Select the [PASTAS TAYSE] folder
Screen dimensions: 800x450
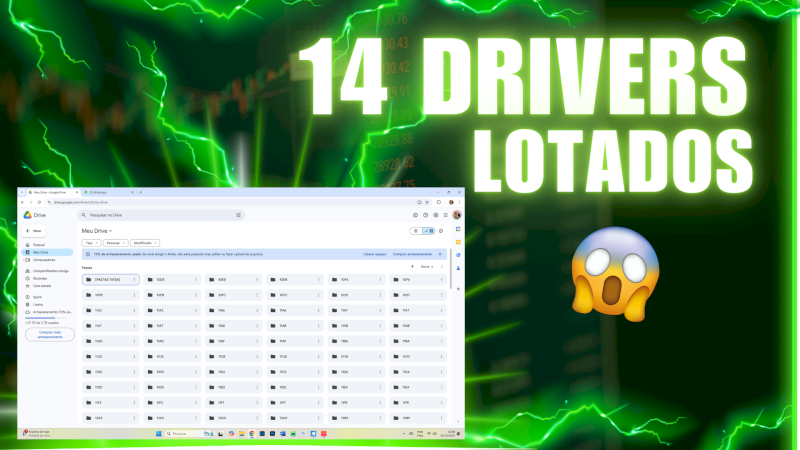tap(111, 280)
